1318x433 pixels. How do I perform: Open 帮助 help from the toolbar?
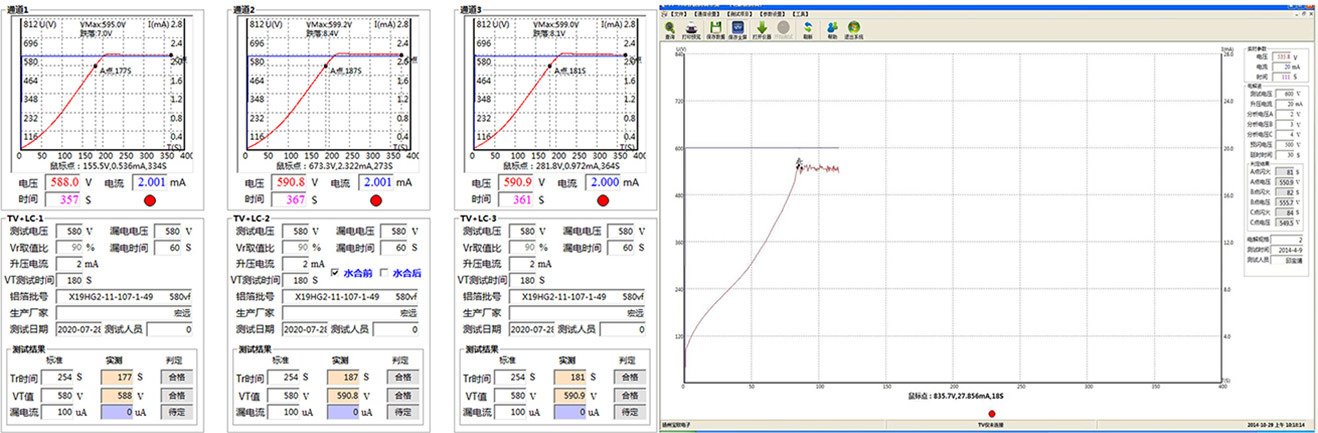832,29
